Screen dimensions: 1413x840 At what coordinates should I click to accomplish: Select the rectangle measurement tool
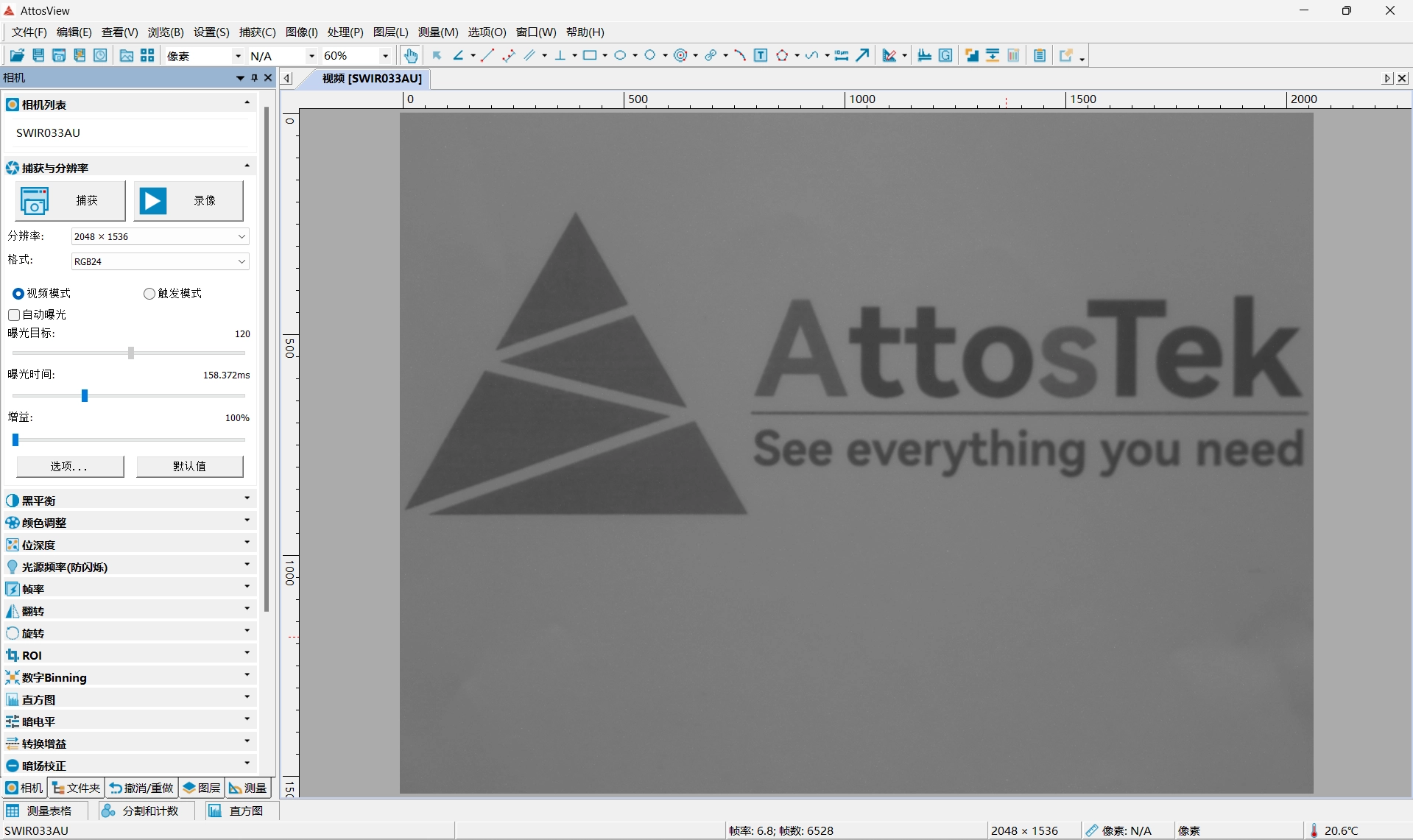pyautogui.click(x=589, y=55)
